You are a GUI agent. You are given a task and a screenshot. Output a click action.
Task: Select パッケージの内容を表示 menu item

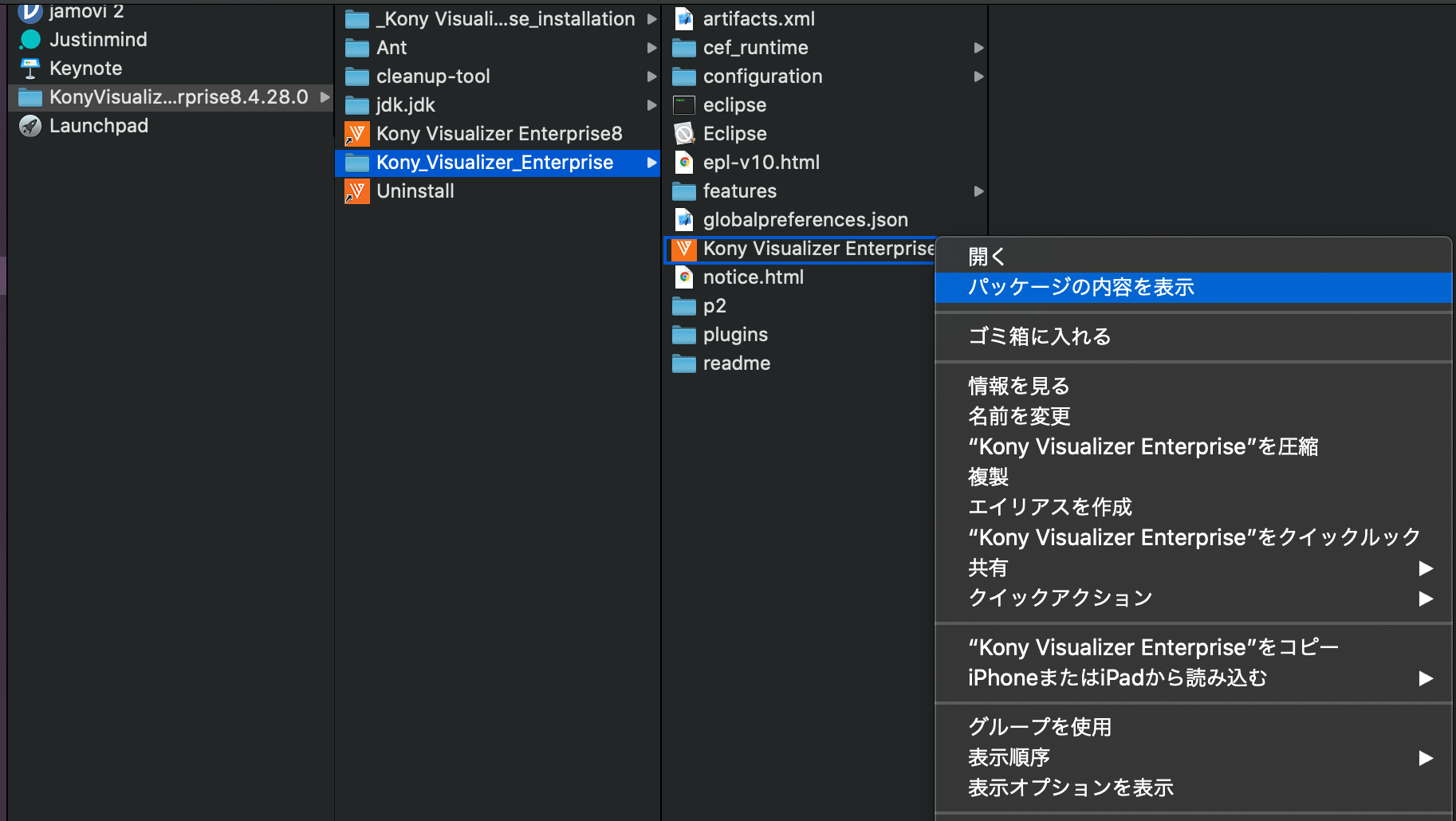coord(1193,287)
